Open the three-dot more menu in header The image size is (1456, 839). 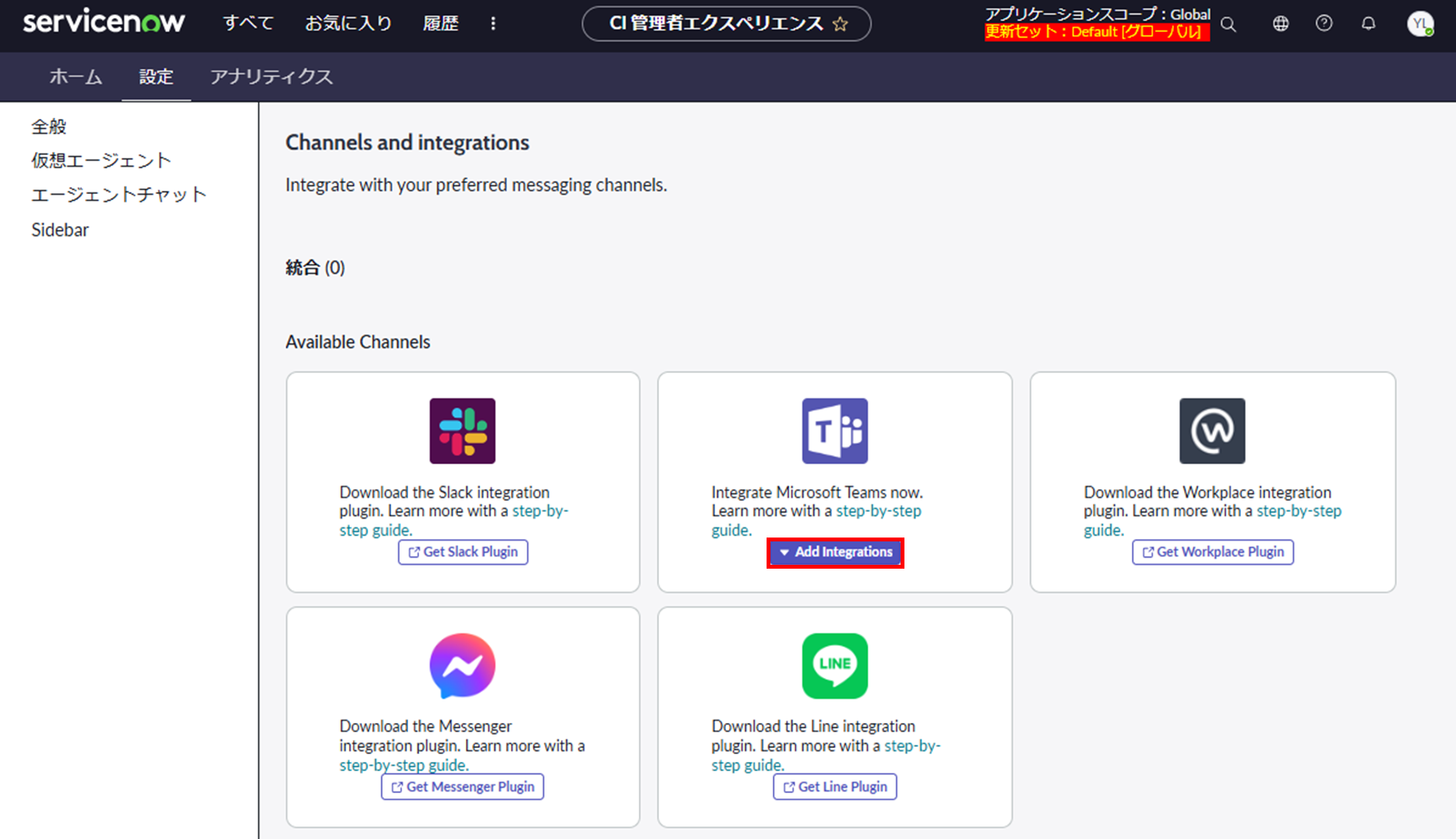point(493,23)
